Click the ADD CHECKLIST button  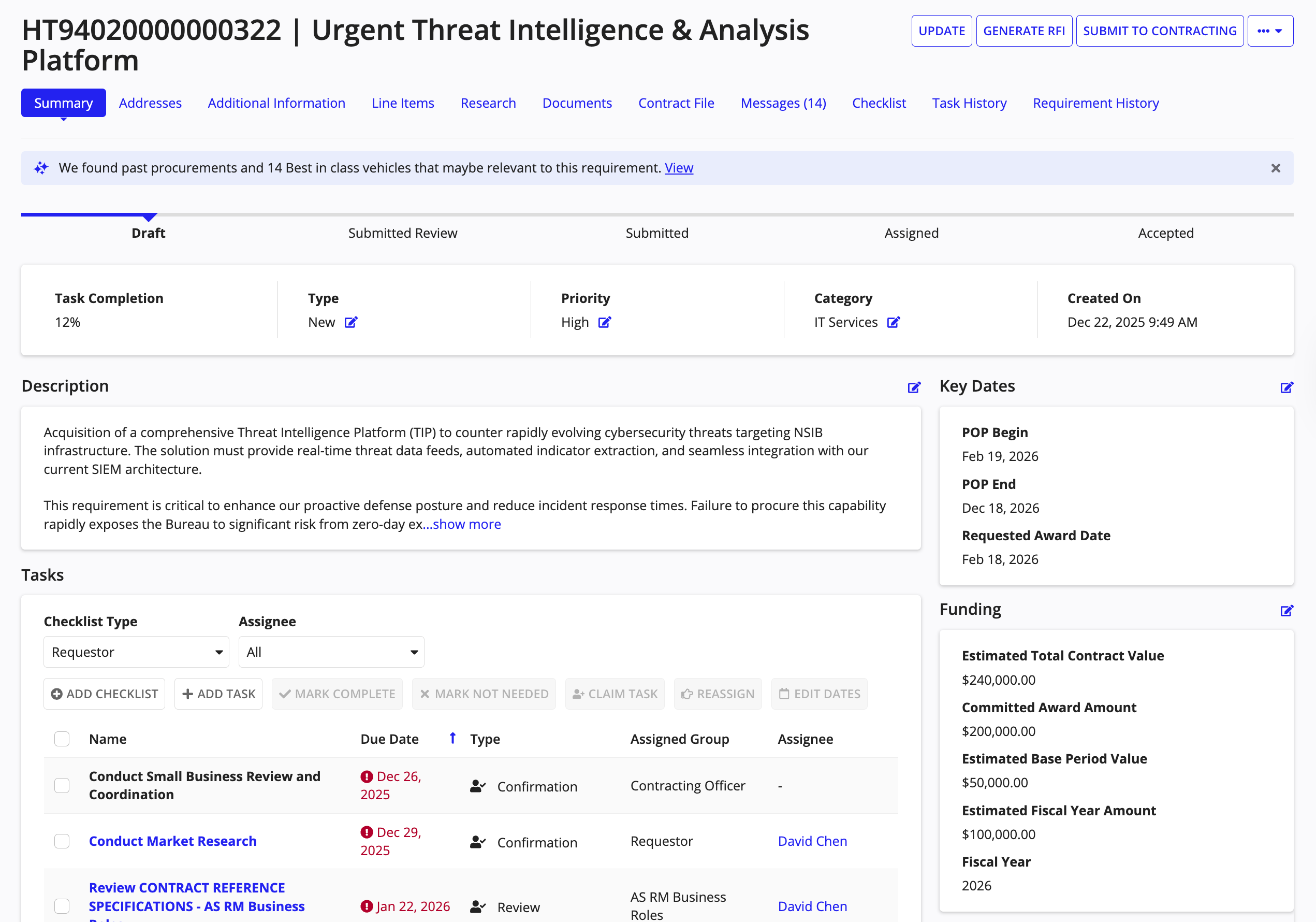(x=105, y=694)
